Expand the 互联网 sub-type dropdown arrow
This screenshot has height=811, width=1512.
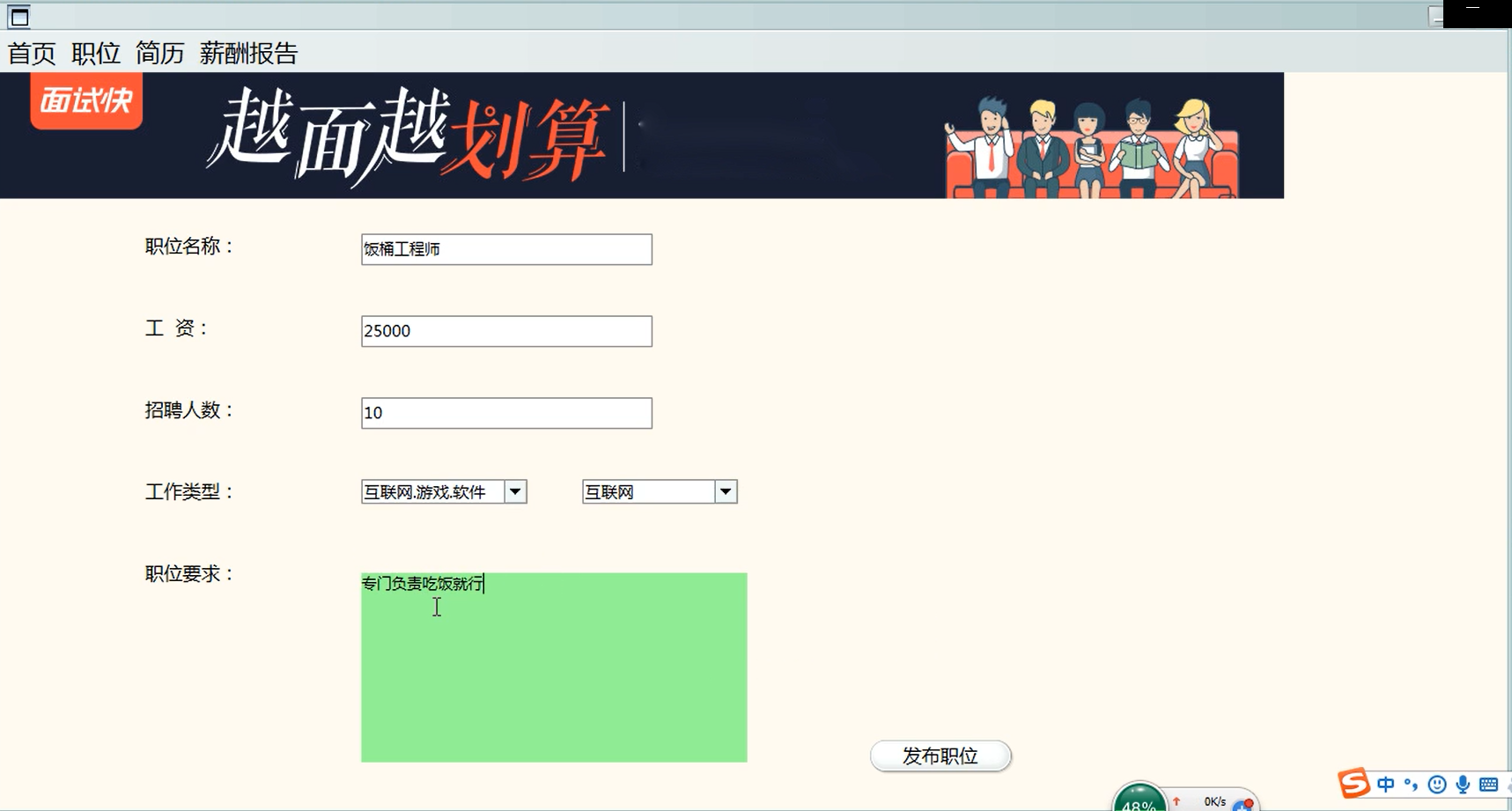(725, 491)
